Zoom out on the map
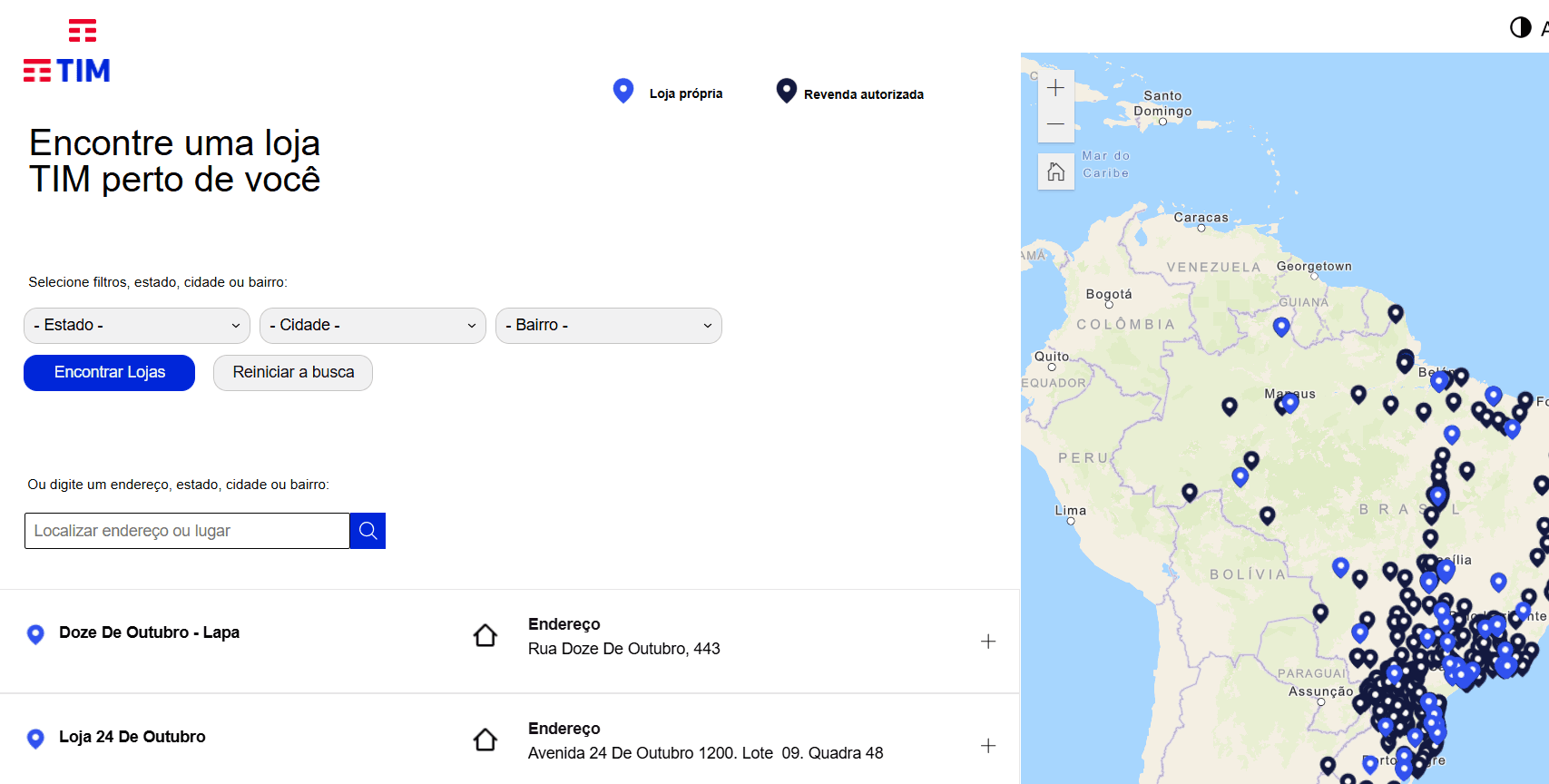Viewport: 1549px width, 784px height. pos(1055,123)
